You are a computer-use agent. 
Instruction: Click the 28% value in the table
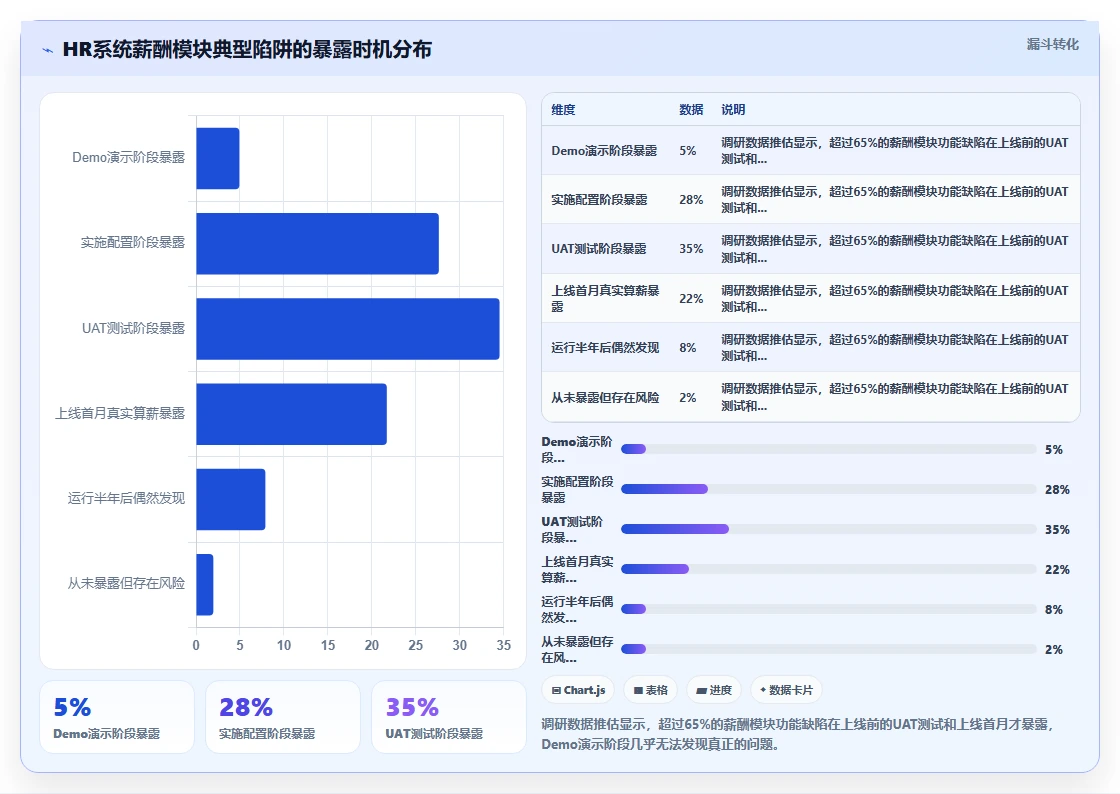pos(691,200)
